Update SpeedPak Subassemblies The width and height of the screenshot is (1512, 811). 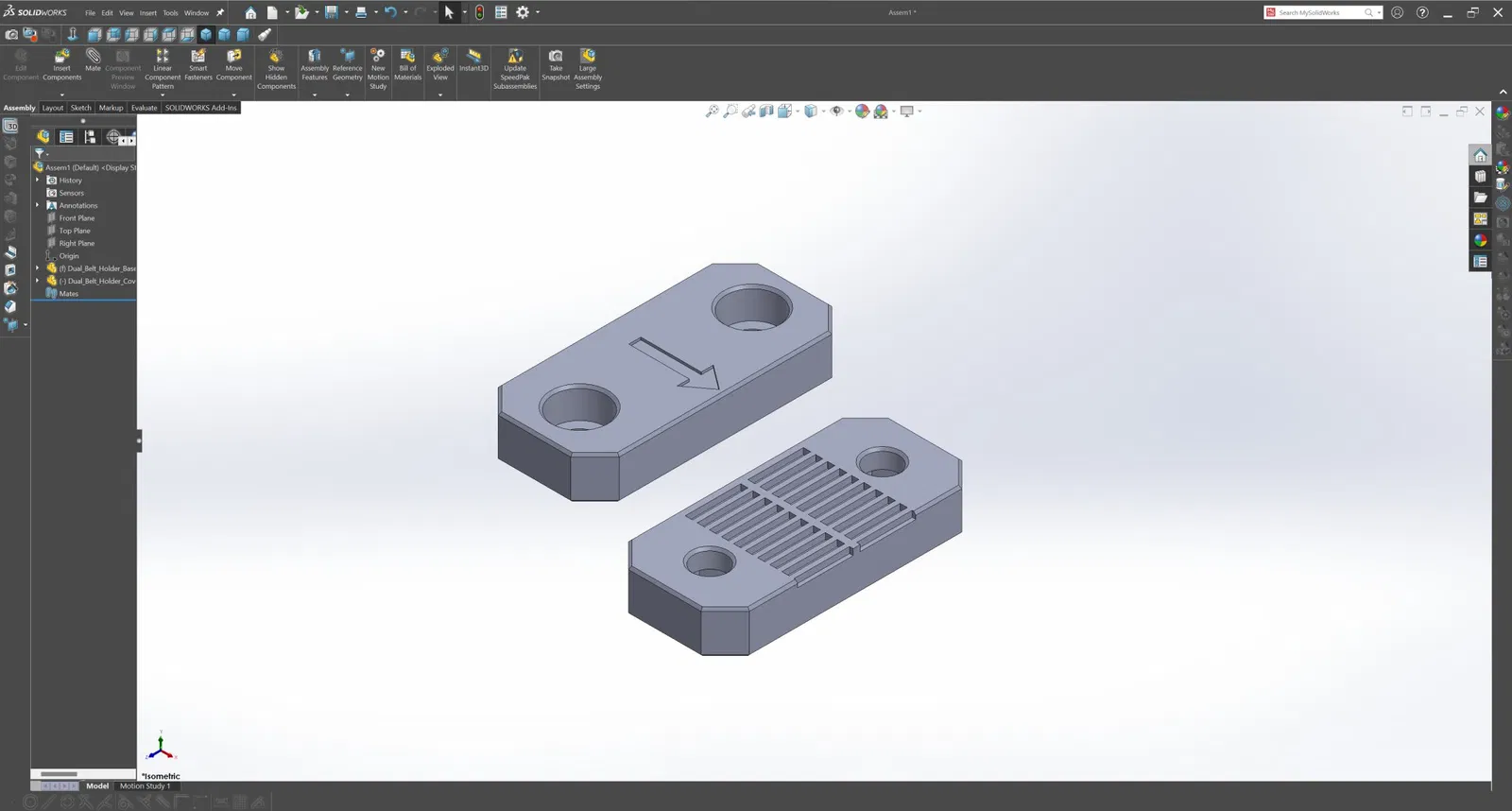pyautogui.click(x=515, y=69)
